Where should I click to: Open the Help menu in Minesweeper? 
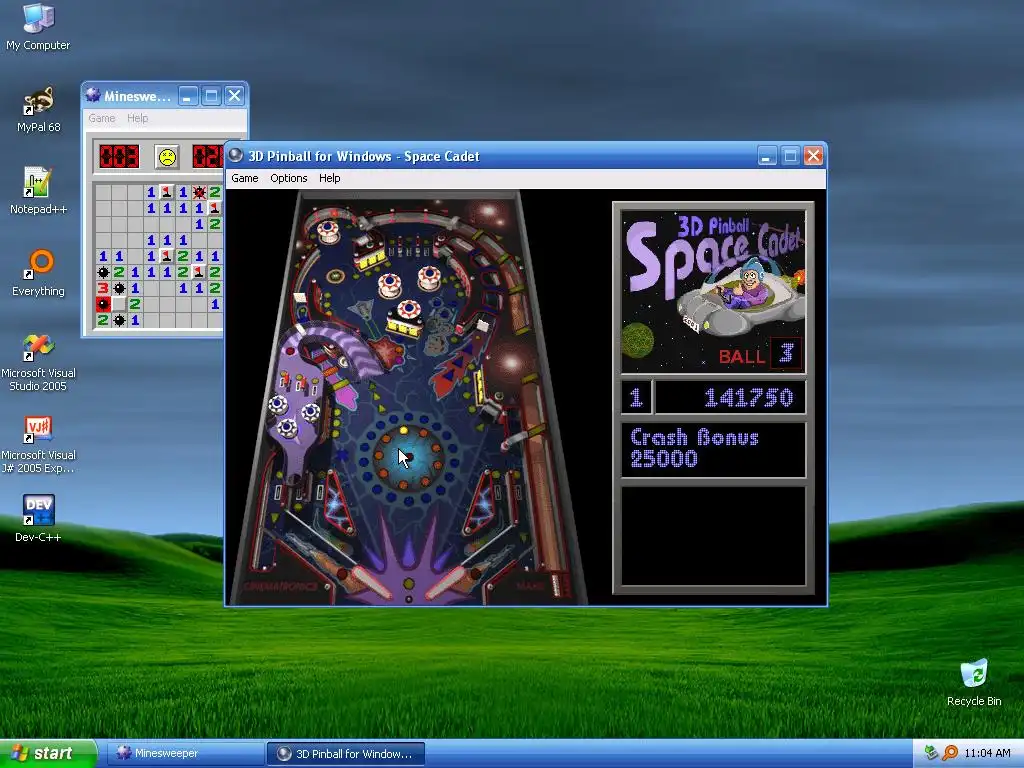coord(137,118)
